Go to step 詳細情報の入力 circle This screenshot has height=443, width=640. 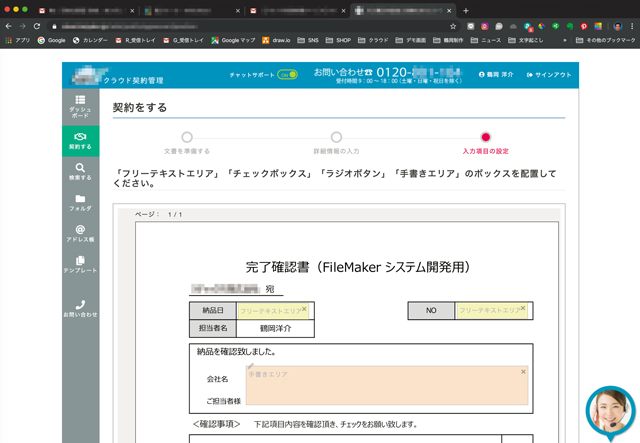click(336, 137)
